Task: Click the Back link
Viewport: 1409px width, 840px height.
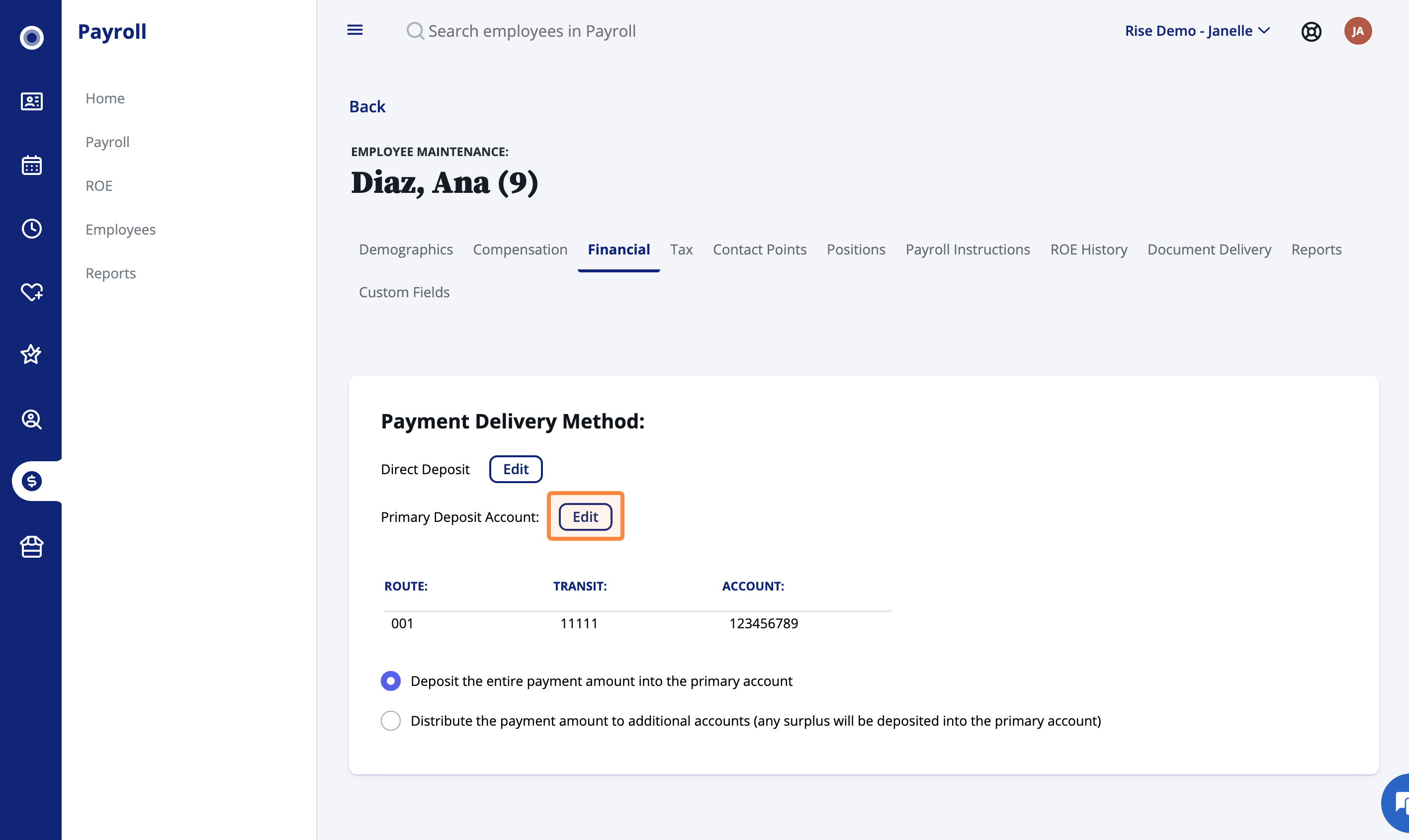Action: 367,106
